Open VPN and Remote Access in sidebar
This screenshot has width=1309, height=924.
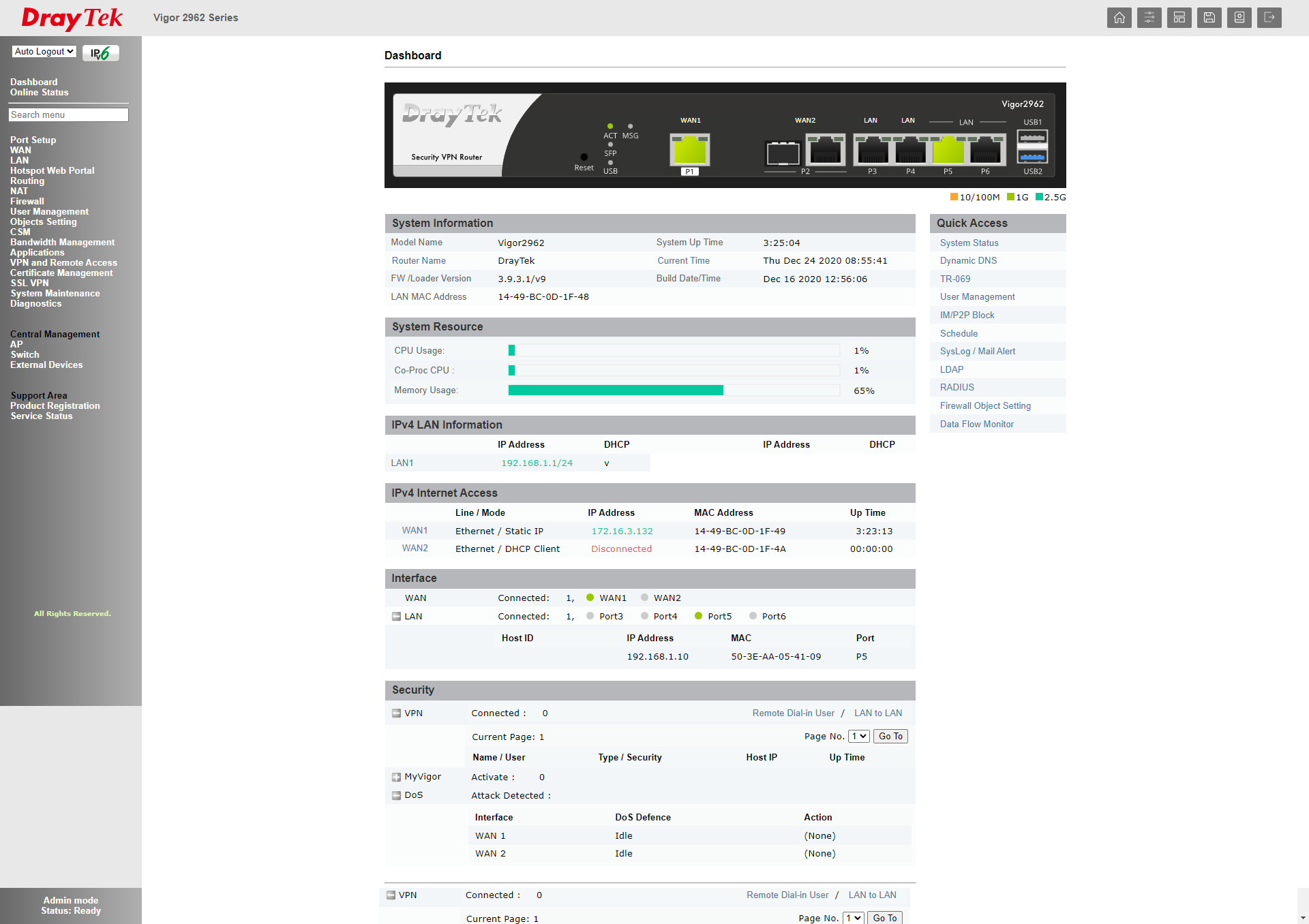pos(63,263)
